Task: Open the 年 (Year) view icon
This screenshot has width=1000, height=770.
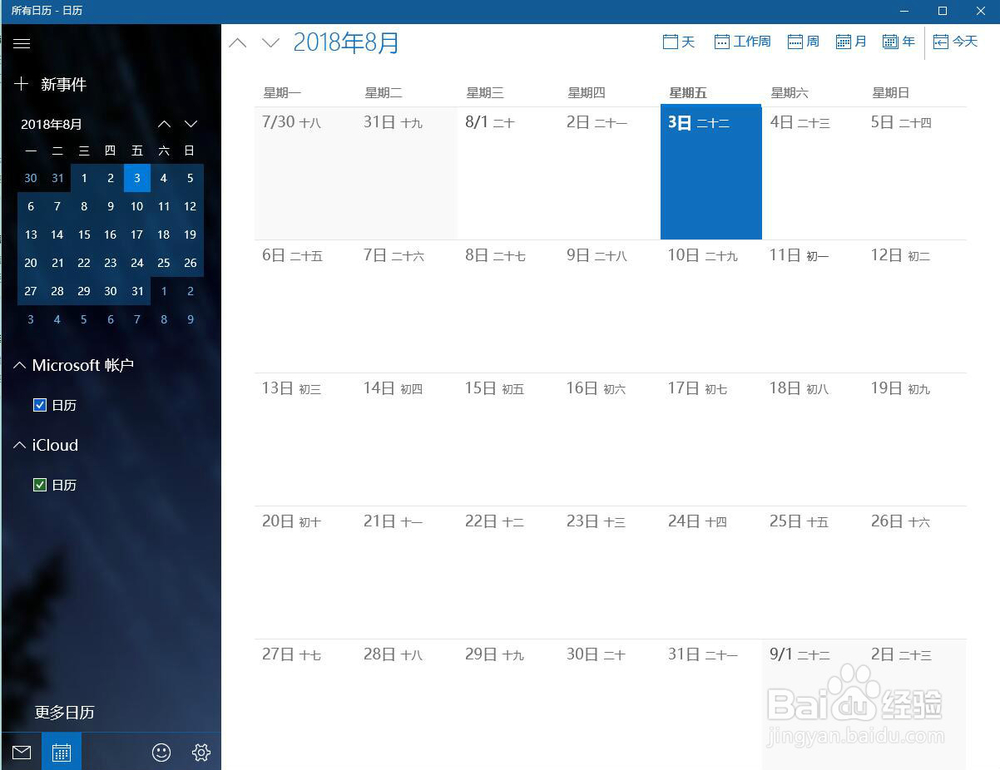Action: pos(898,41)
